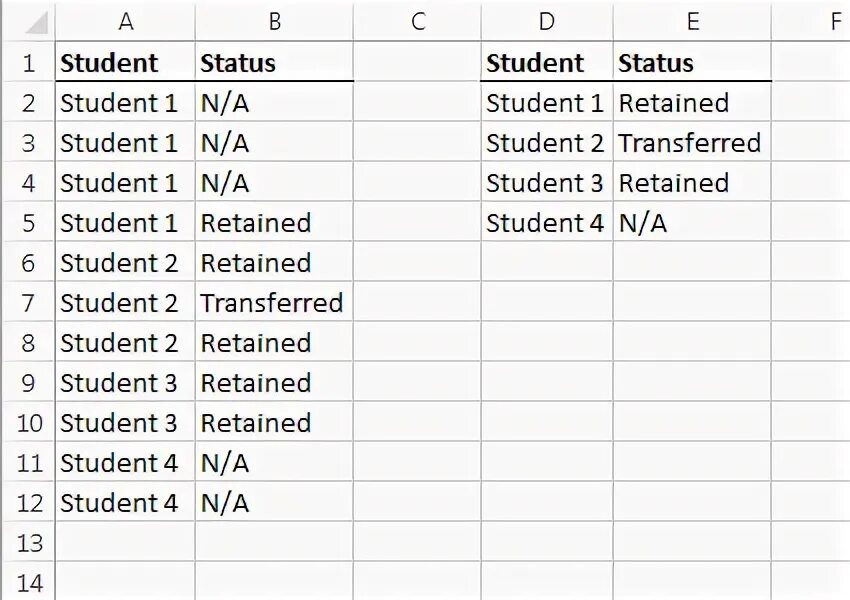
Task: Click cell E5 with N/A
Action: coord(692,223)
